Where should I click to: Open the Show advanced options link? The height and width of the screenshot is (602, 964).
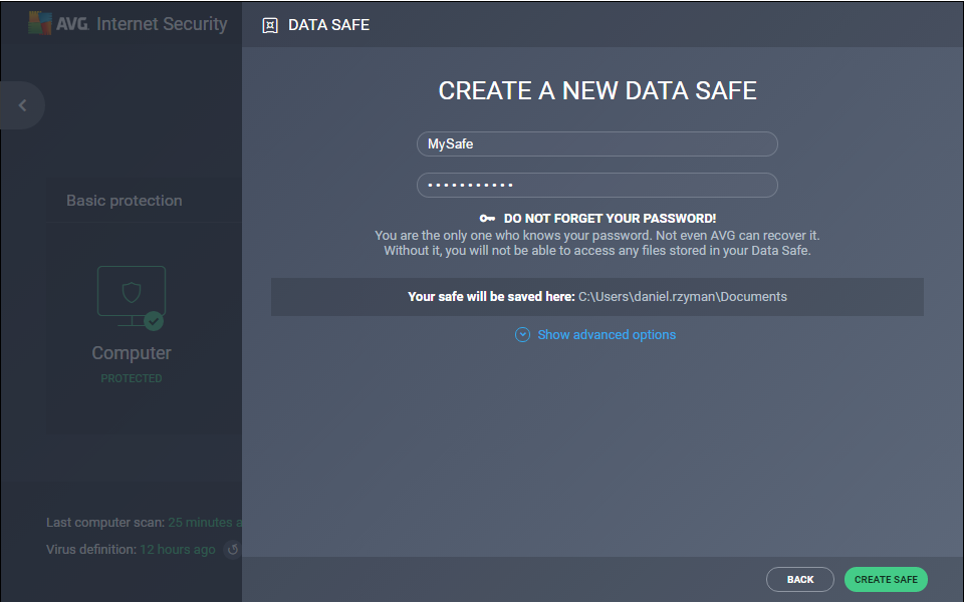click(x=607, y=335)
